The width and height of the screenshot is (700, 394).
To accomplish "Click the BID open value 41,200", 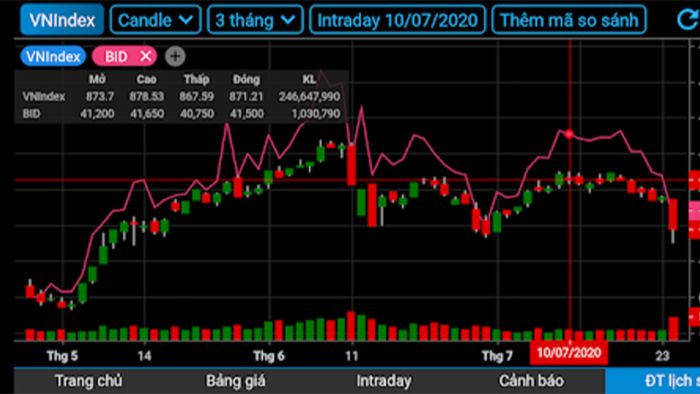I will tap(97, 114).
